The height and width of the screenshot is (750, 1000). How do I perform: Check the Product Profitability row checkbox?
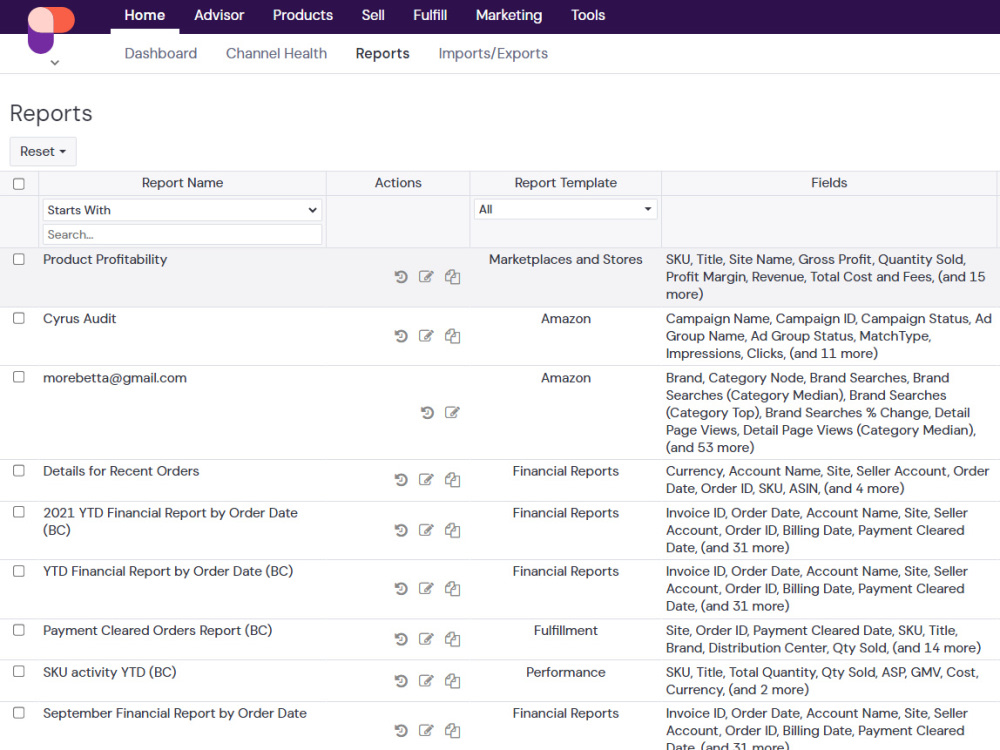[19, 260]
